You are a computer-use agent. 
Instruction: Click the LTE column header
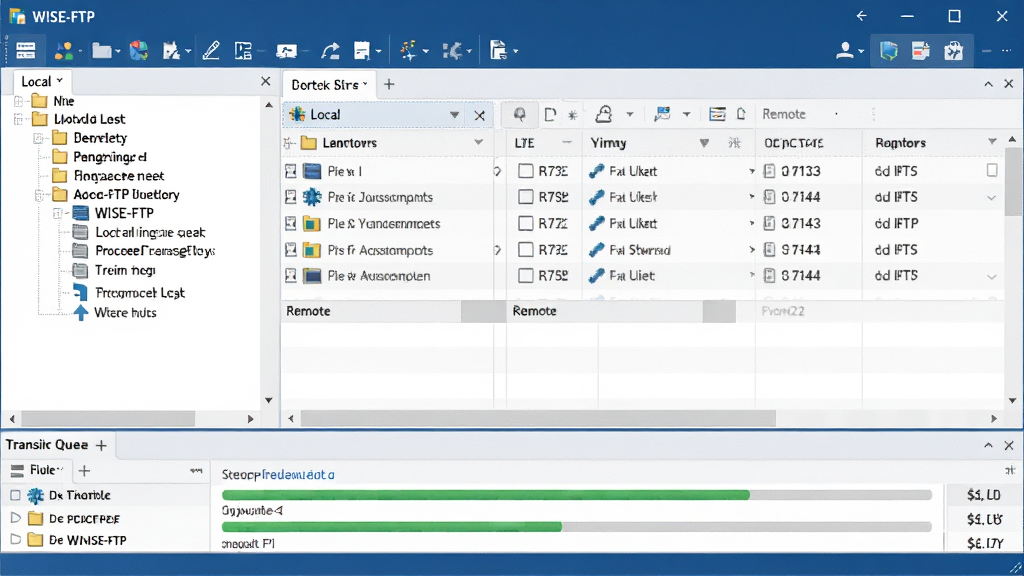point(524,143)
